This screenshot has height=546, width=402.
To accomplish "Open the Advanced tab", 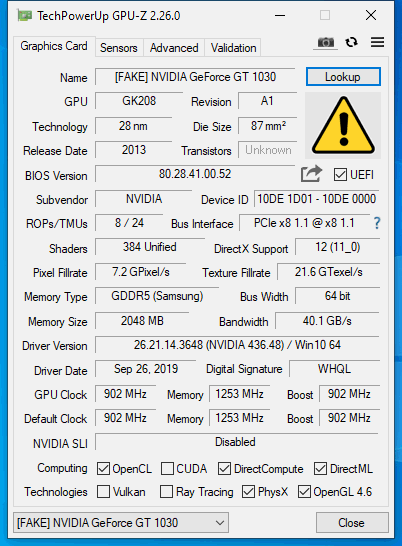I will [x=174, y=48].
